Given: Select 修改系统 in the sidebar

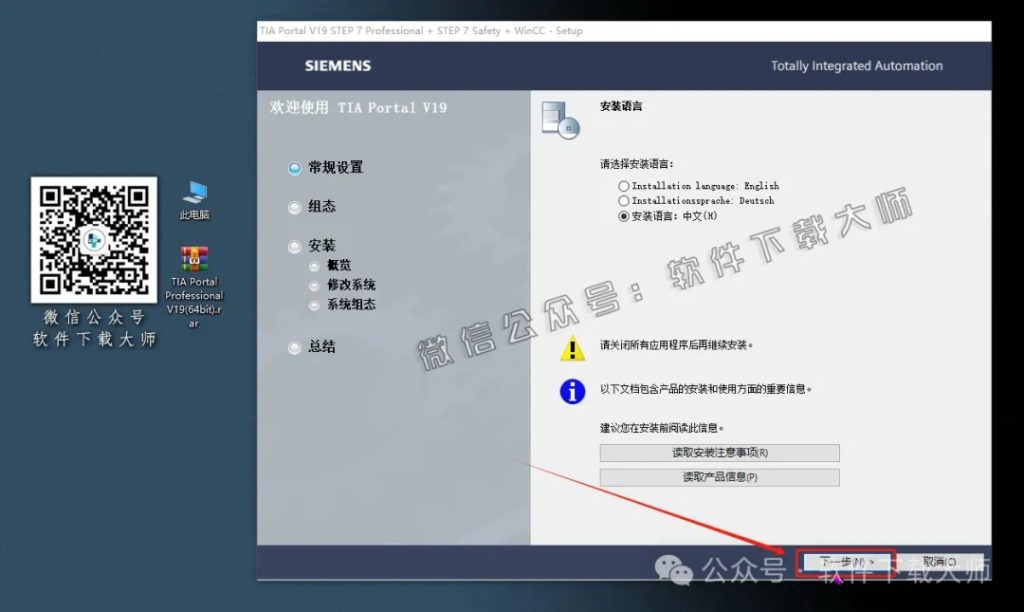Looking at the screenshot, I should coord(316,285).
